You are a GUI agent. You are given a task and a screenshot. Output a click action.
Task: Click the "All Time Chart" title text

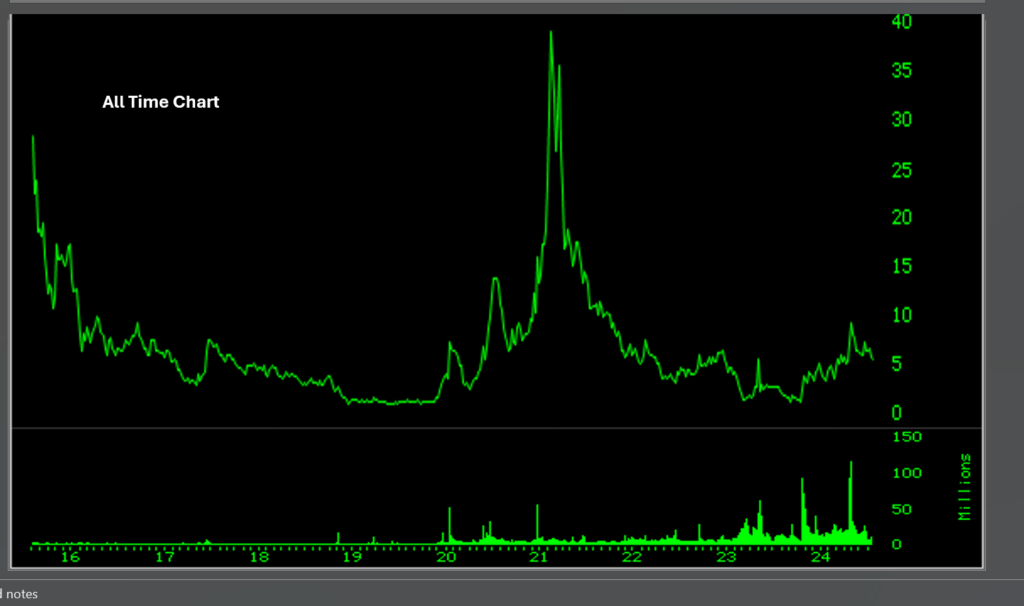[x=160, y=102]
